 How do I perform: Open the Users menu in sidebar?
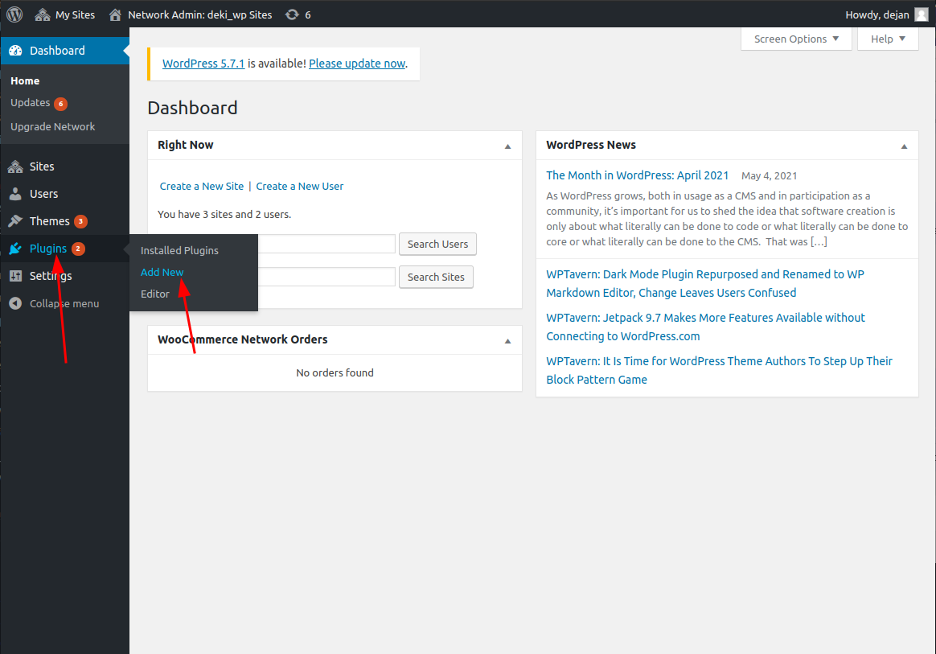(x=44, y=194)
